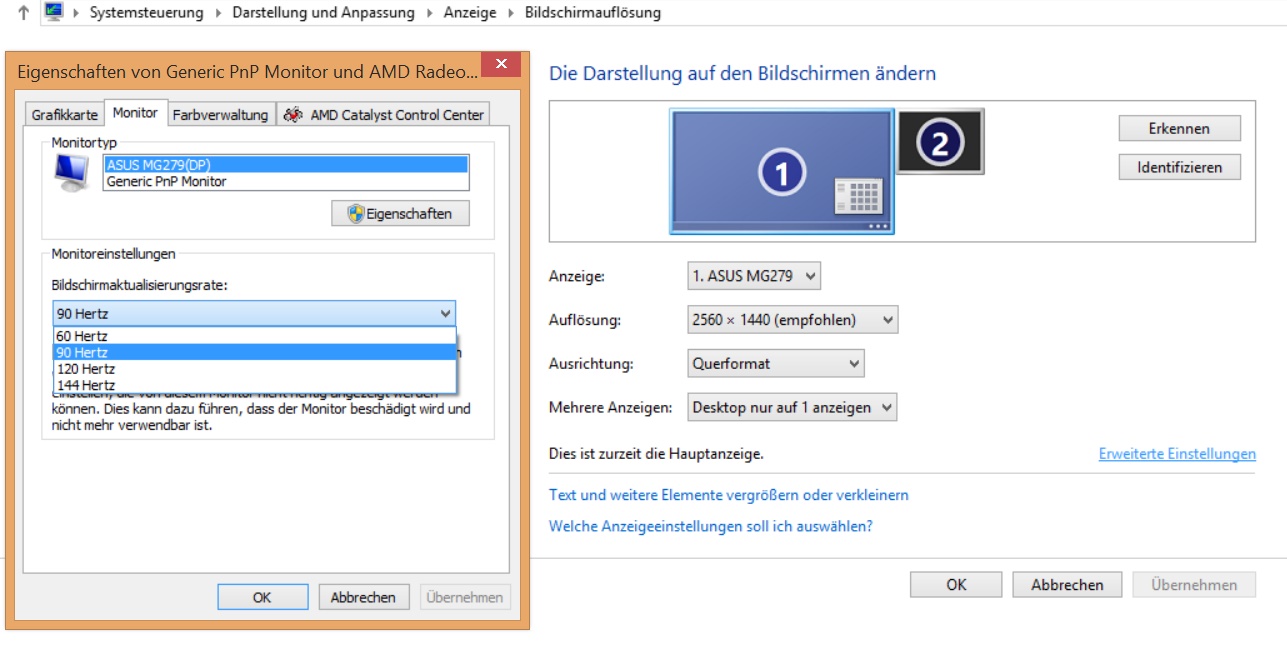Open Text und weitere Elemente vergrößern link
This screenshot has height=647, width=1287.
729,495
